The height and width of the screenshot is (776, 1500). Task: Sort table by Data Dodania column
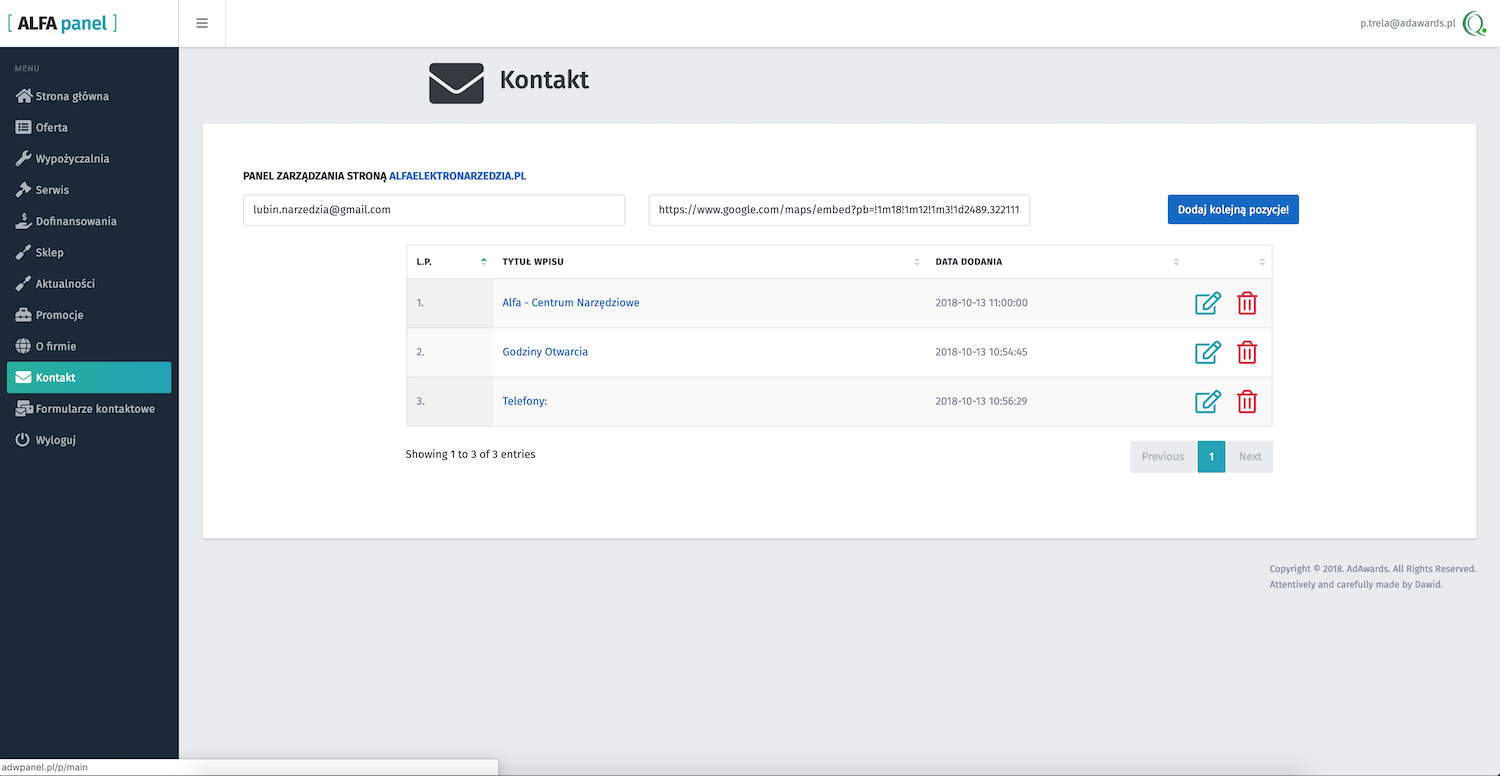1056,262
